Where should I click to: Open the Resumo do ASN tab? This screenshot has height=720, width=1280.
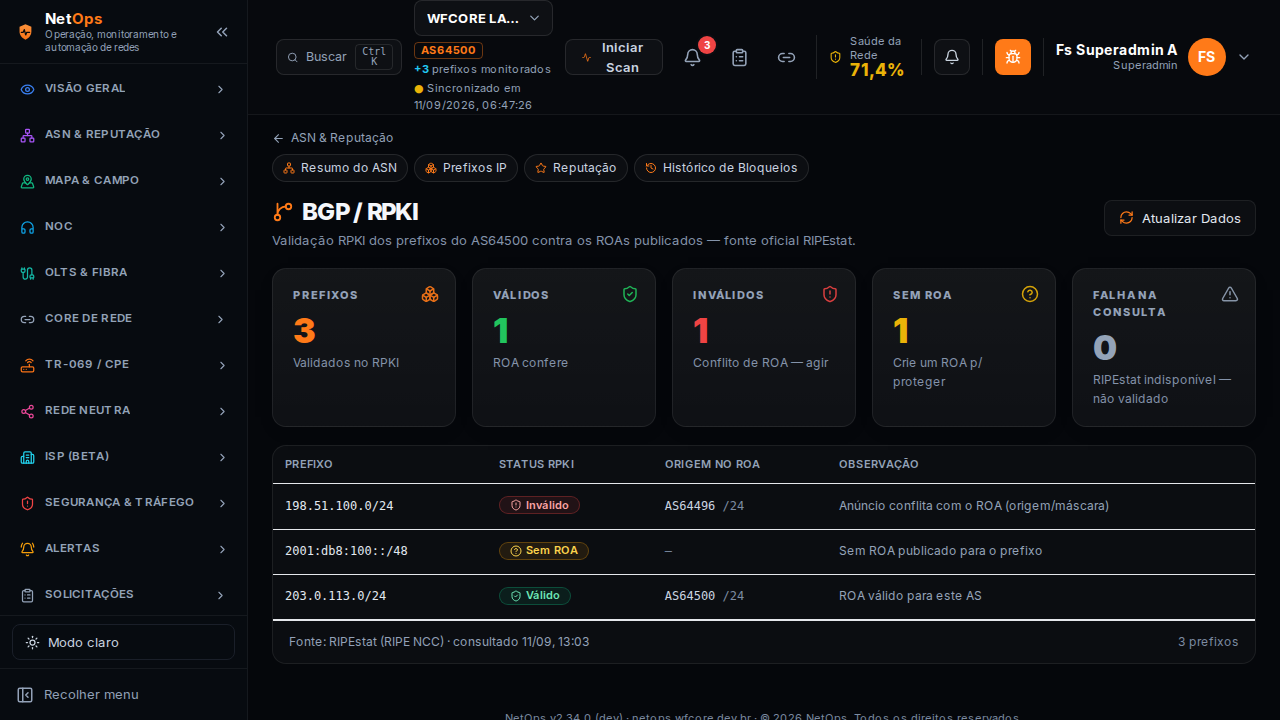340,168
